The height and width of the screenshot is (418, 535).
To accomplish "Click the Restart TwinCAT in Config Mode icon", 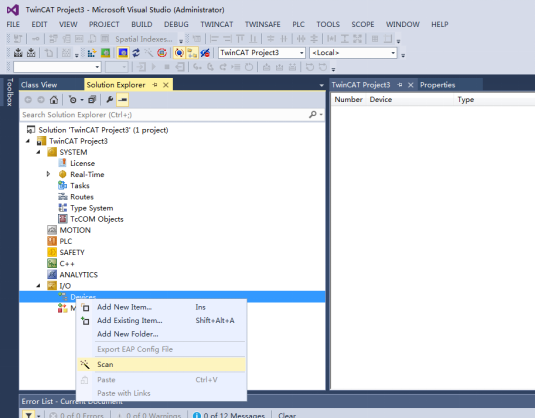I will (x=123, y=53).
